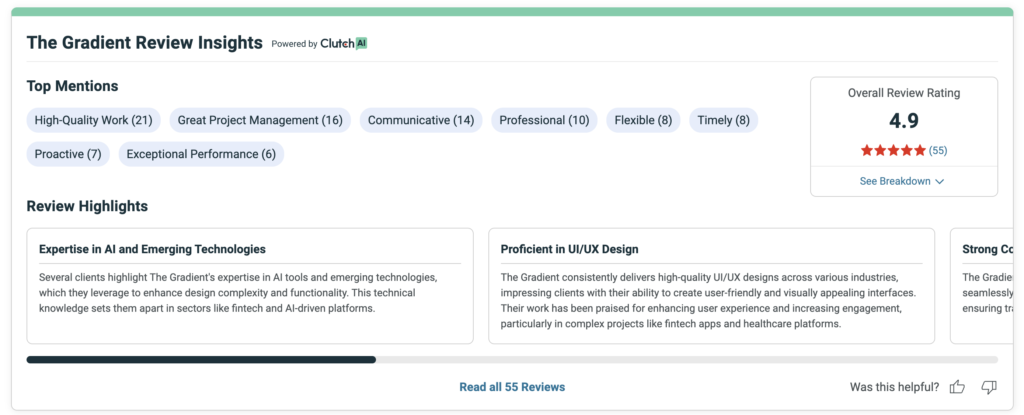The width and height of the screenshot is (1024, 415).
Task: Open the Expertise in AI highlight card
Action: click(x=250, y=286)
